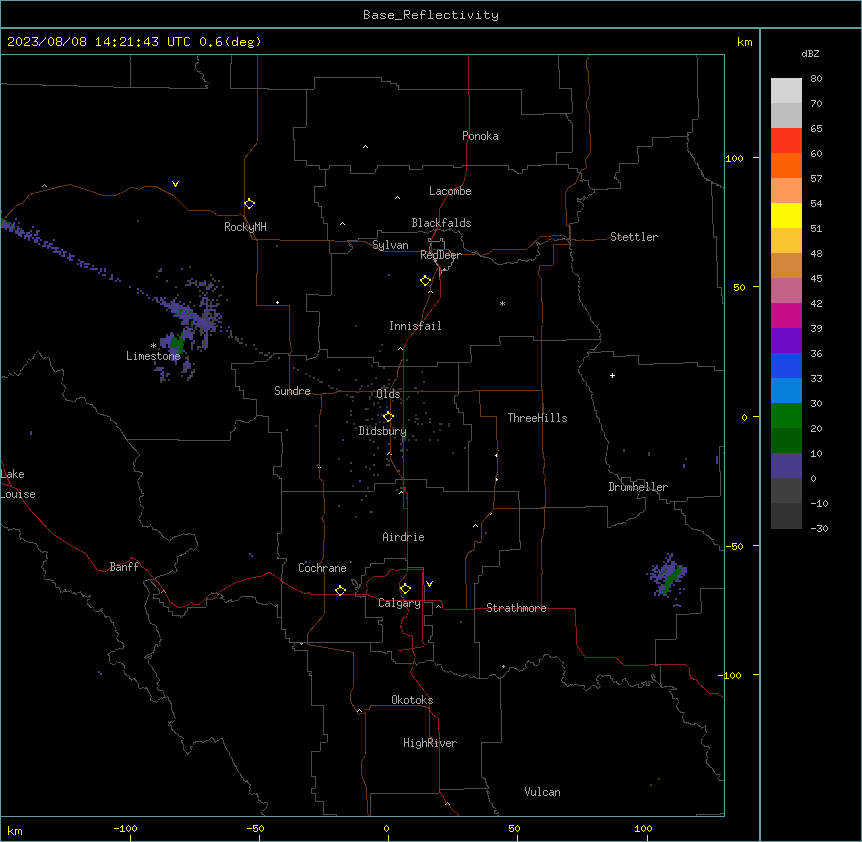
Task: Click the ThreeHills label
Action: [x=537, y=418]
